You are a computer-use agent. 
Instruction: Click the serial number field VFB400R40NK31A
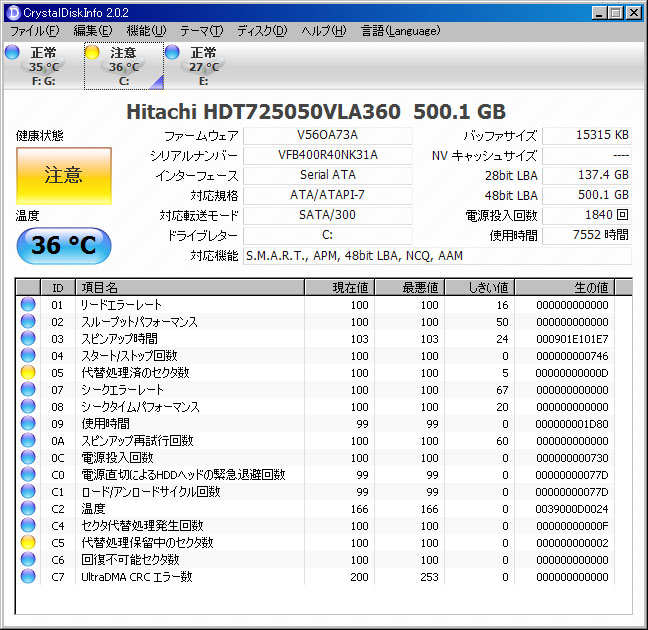pyautogui.click(x=327, y=155)
